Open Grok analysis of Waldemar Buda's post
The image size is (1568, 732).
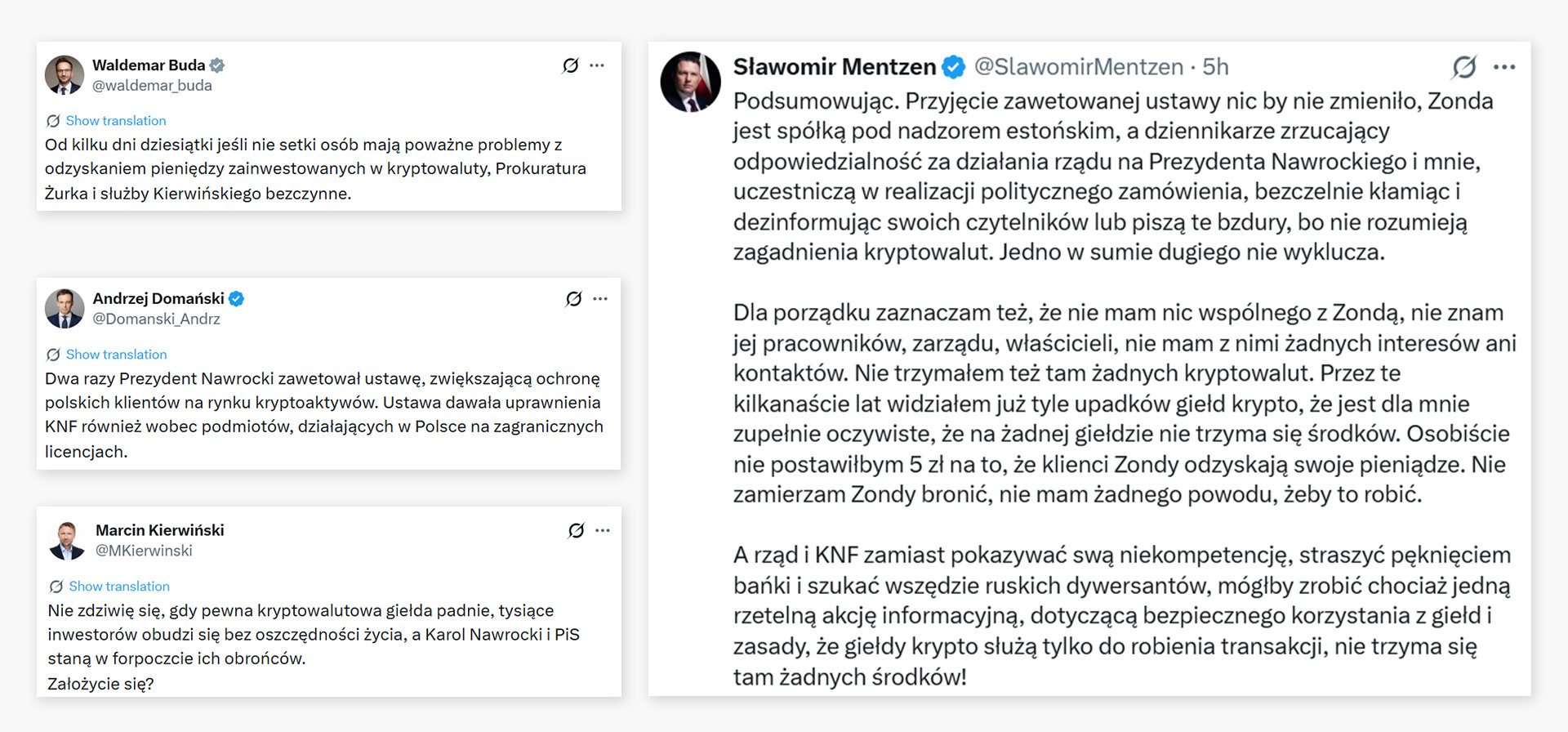tap(570, 66)
